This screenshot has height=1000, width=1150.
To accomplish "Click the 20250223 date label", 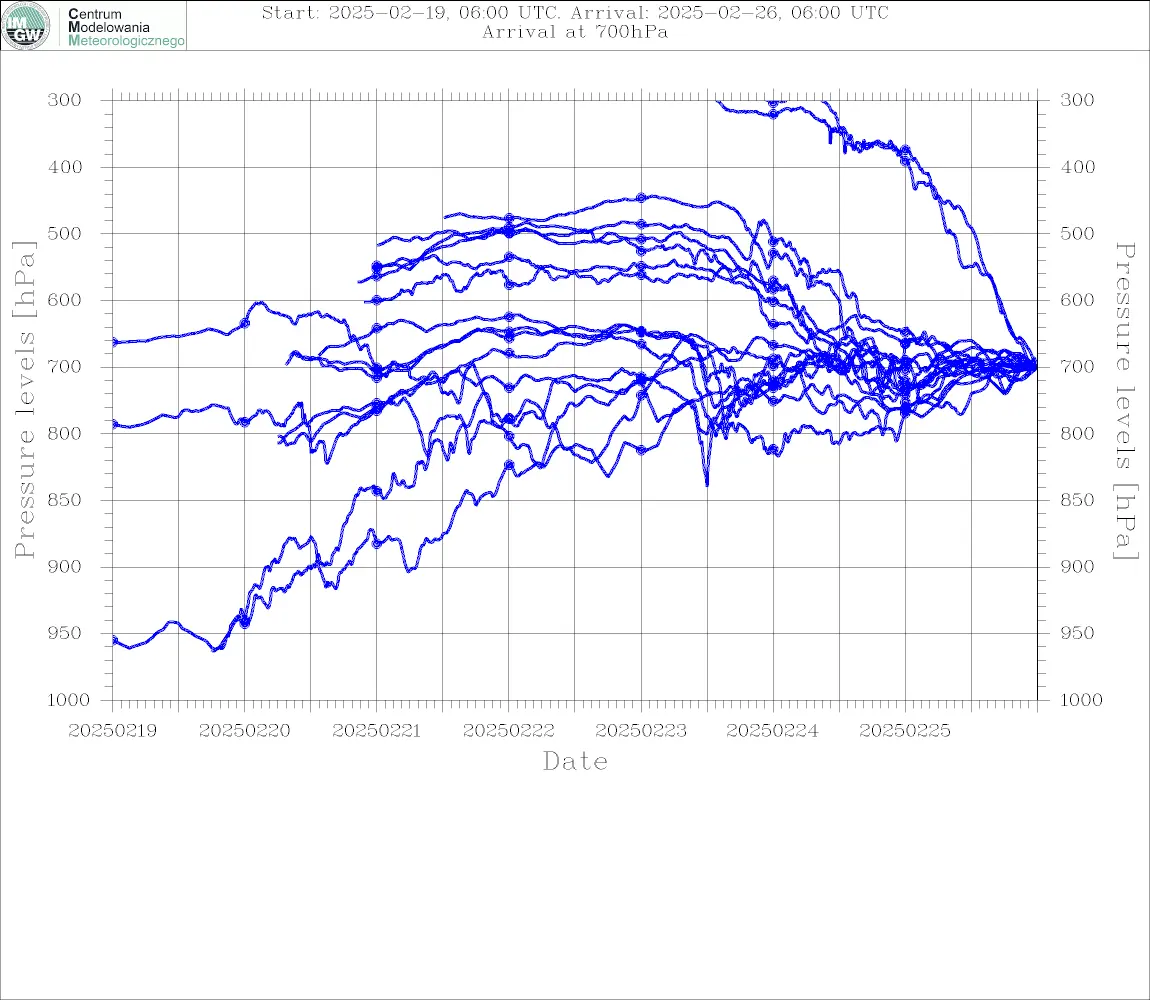I will [x=641, y=731].
